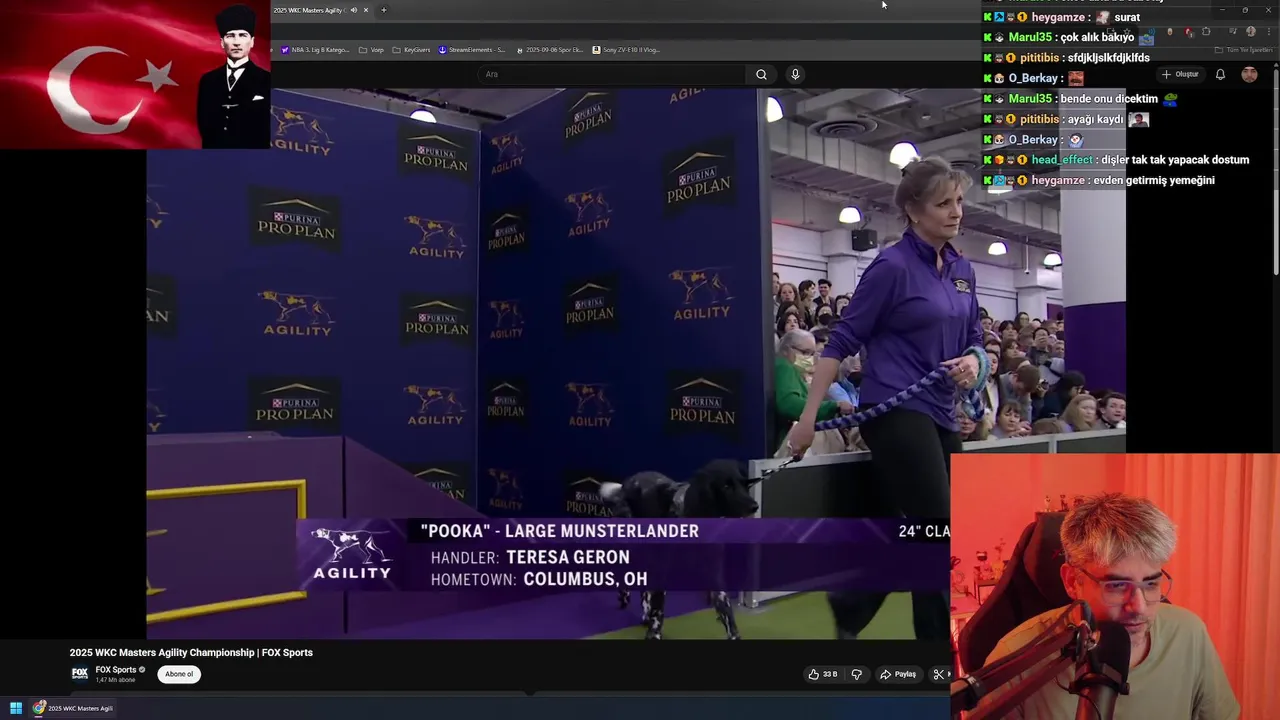Click chat username 'head_effect'
Image resolution: width=1280 pixels, height=720 pixels.
1062,160
